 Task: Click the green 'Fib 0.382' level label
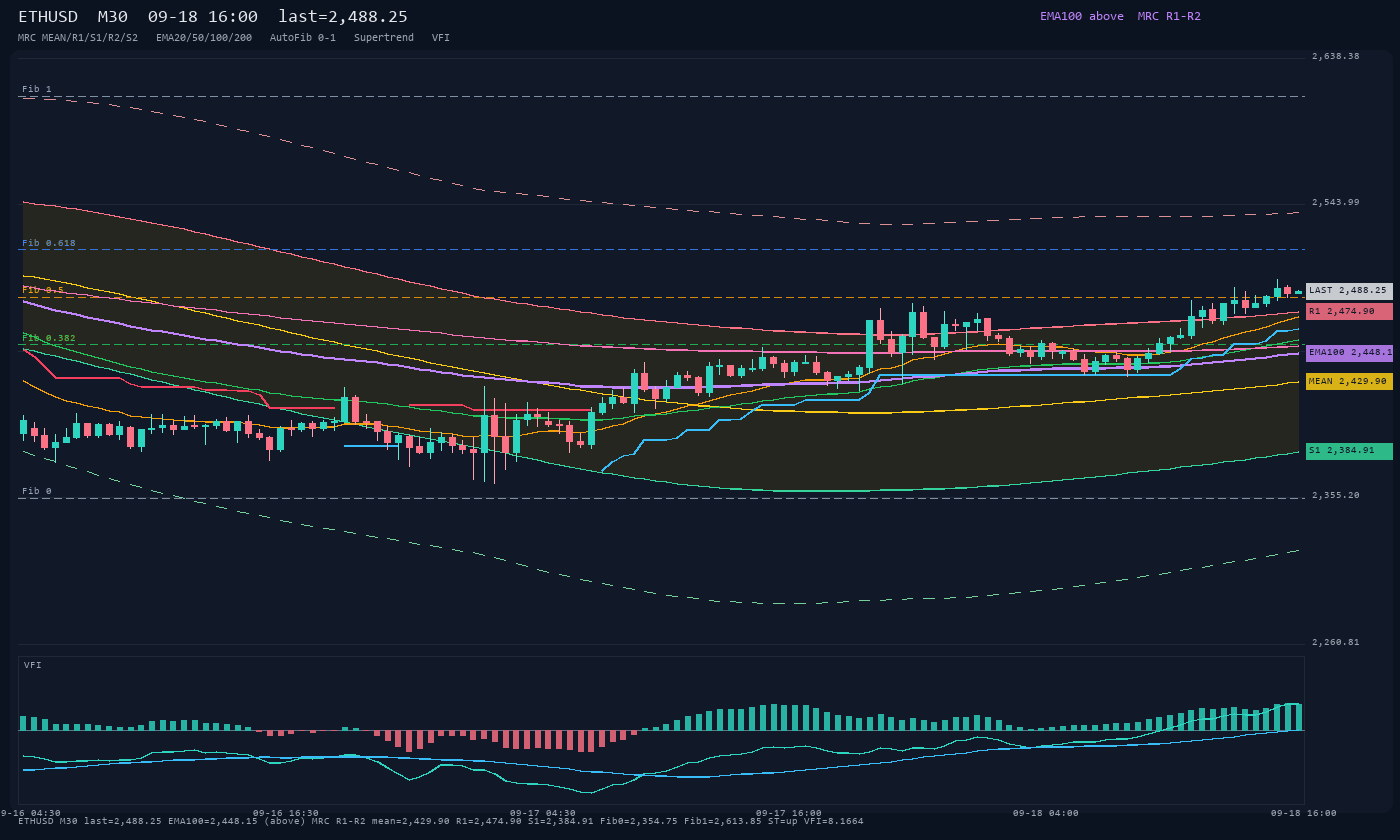[x=49, y=338]
